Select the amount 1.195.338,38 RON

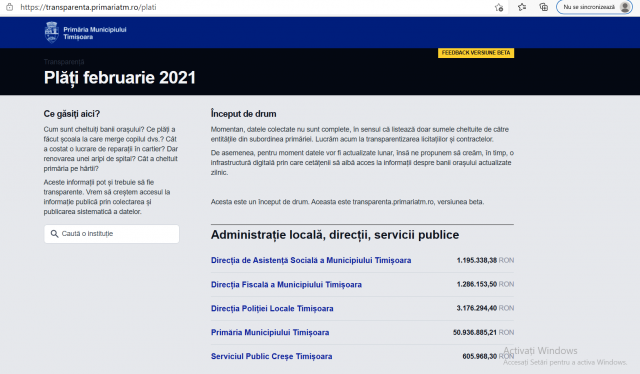pyautogui.click(x=485, y=260)
